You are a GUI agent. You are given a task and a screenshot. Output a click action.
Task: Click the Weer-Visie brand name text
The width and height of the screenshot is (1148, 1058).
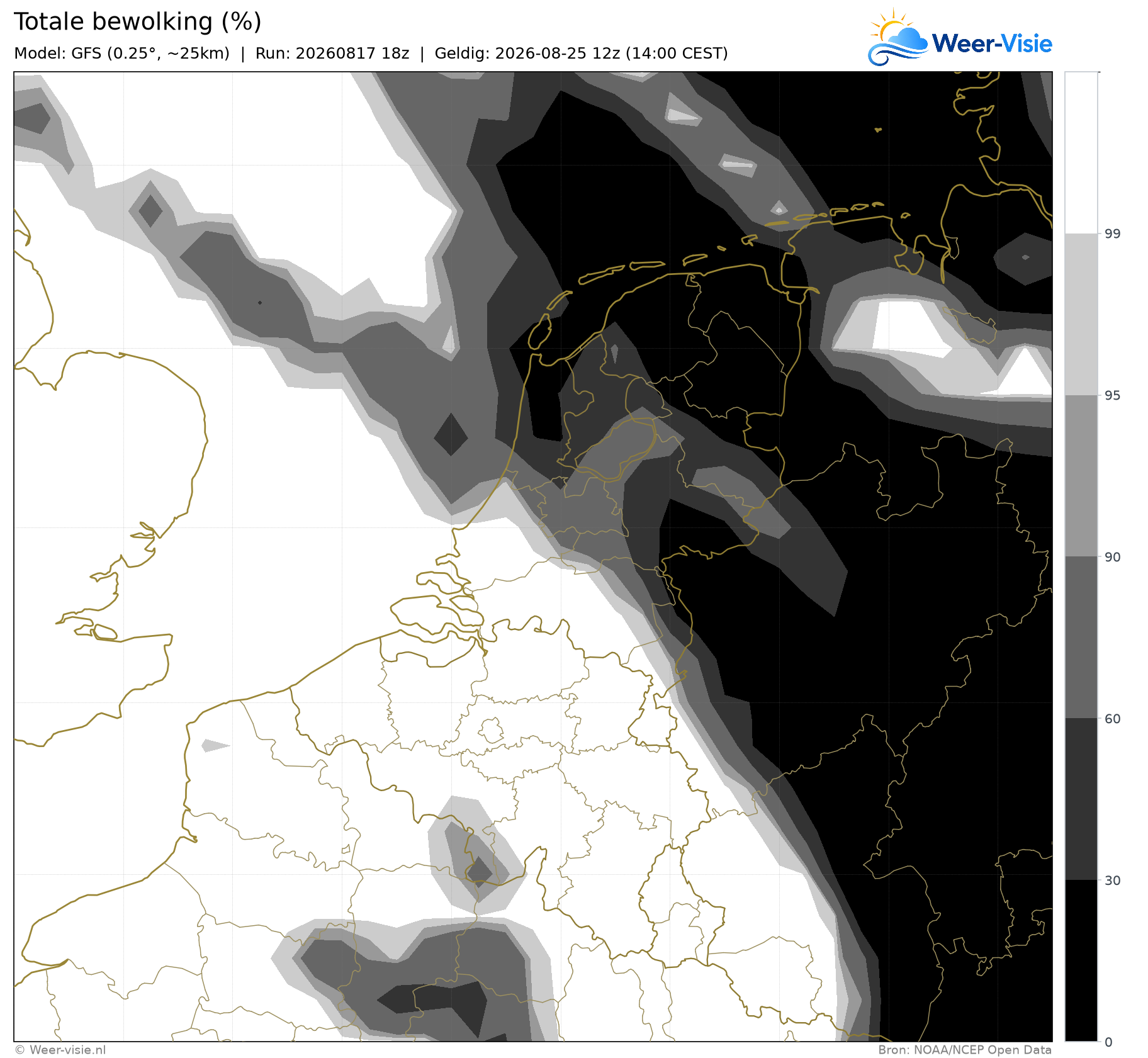tap(992, 43)
